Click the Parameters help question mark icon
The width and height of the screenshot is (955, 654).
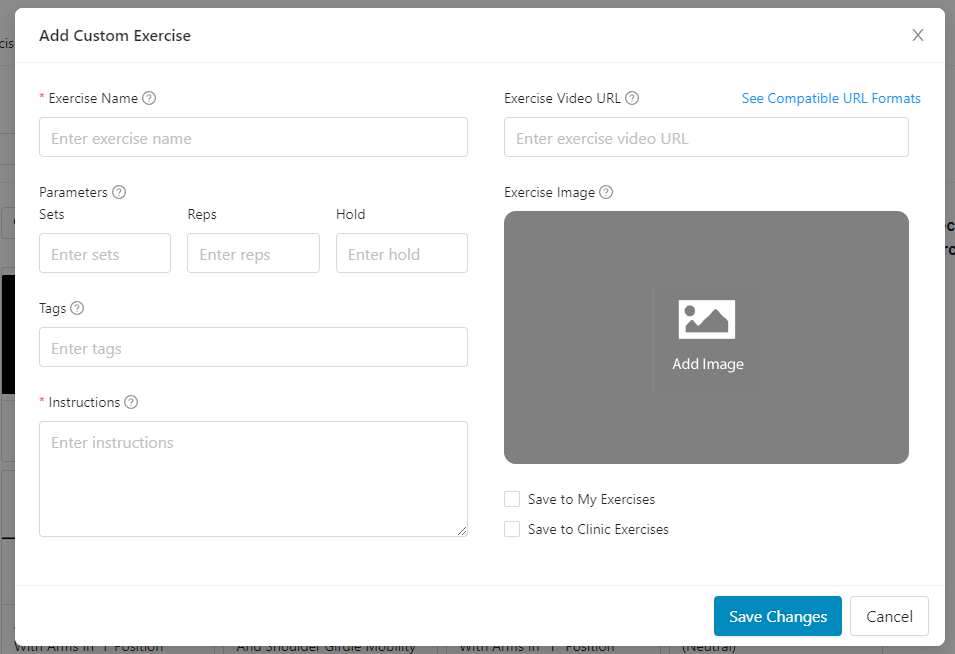coord(119,192)
